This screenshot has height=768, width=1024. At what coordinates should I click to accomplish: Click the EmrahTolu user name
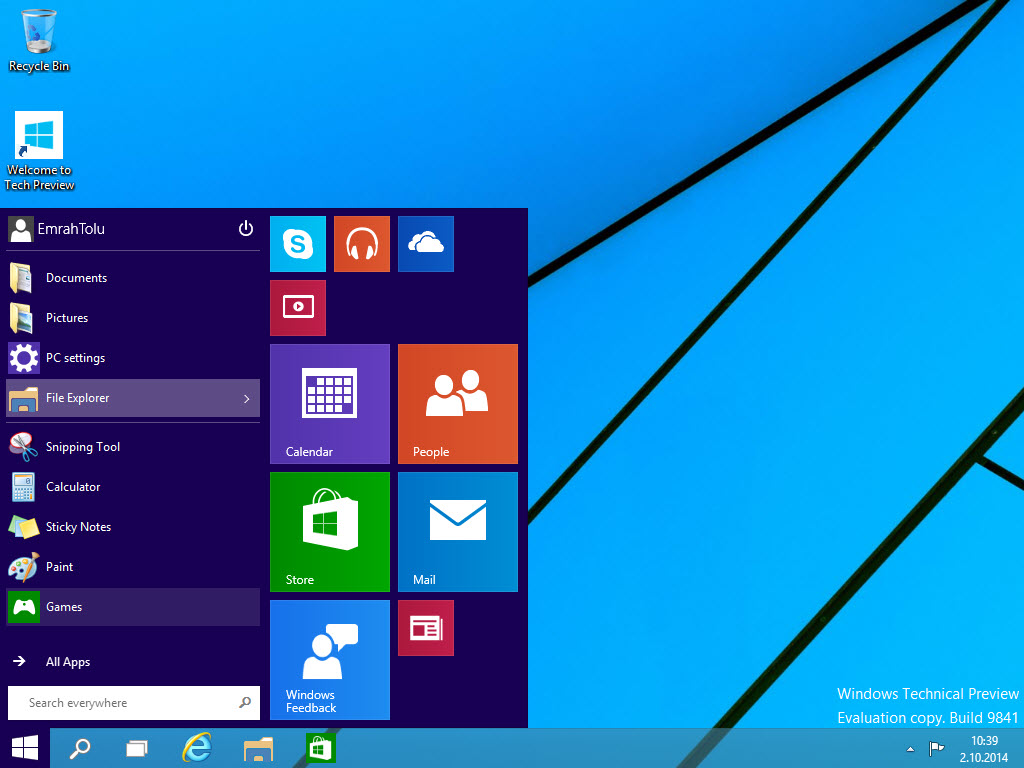[x=71, y=229]
